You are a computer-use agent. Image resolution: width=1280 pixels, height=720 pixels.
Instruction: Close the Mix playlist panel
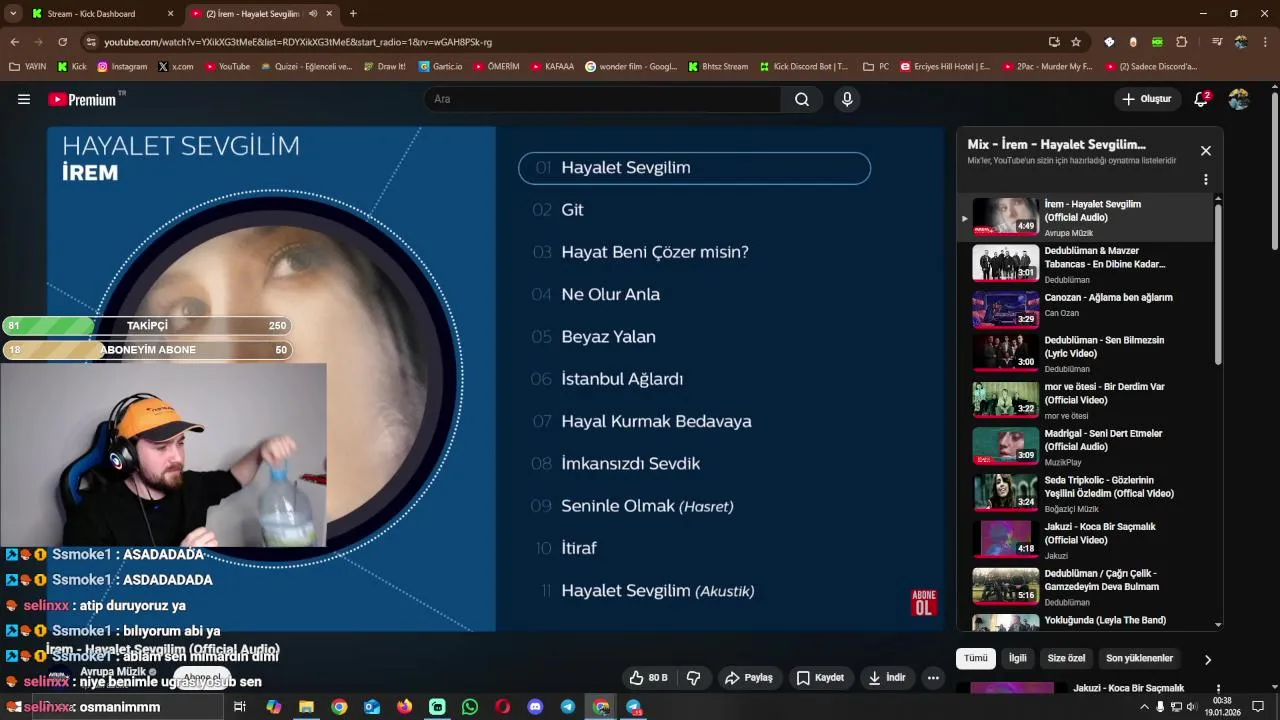tap(1206, 151)
